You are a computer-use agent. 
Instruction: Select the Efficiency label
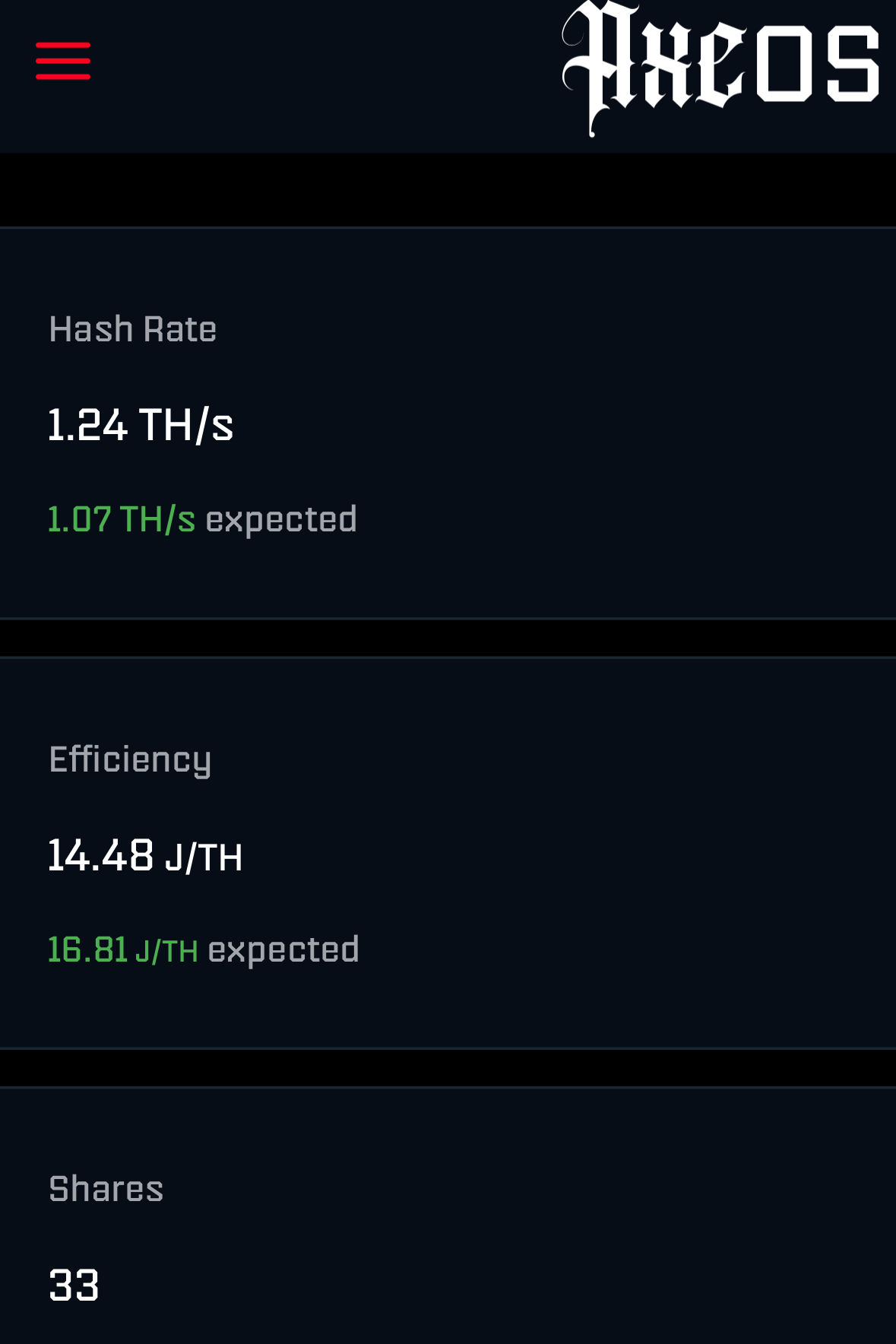click(x=130, y=760)
